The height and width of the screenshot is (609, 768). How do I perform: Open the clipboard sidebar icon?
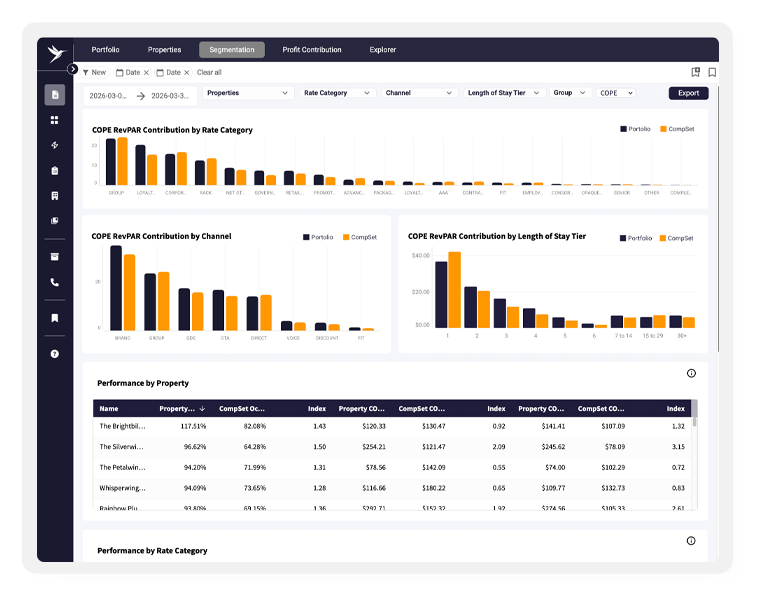[55, 171]
